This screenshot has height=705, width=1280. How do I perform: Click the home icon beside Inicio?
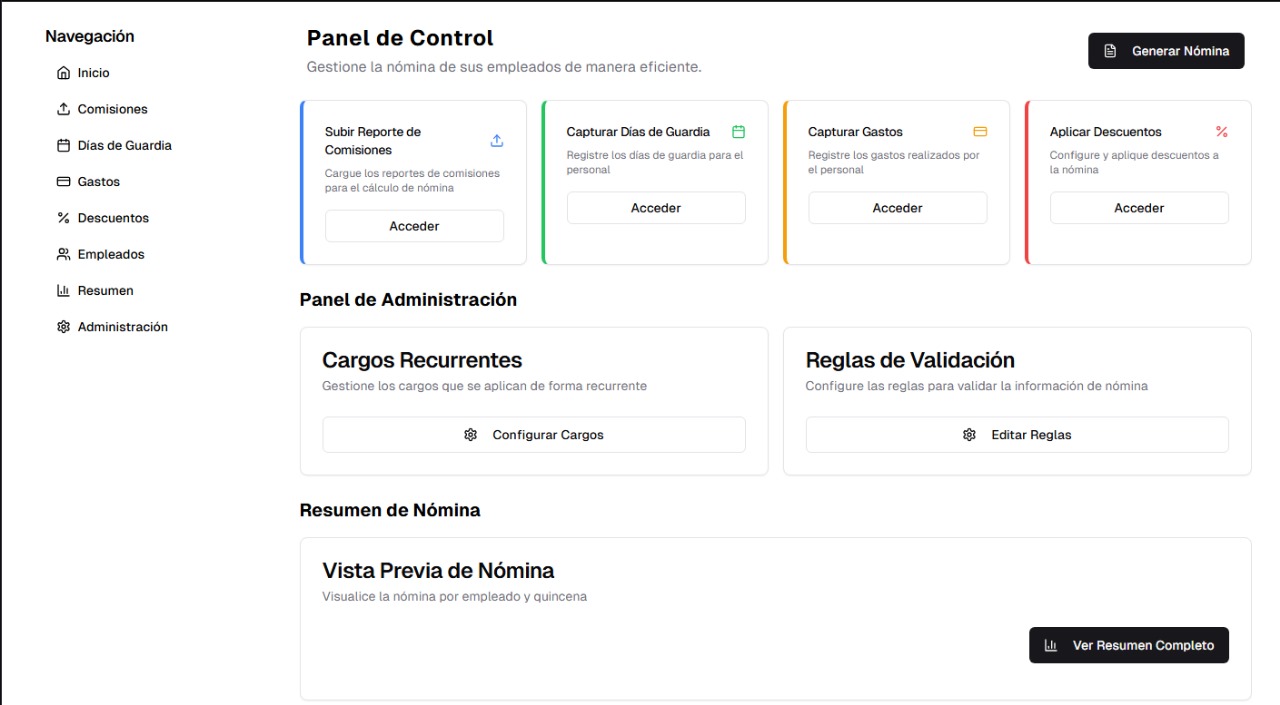click(64, 73)
